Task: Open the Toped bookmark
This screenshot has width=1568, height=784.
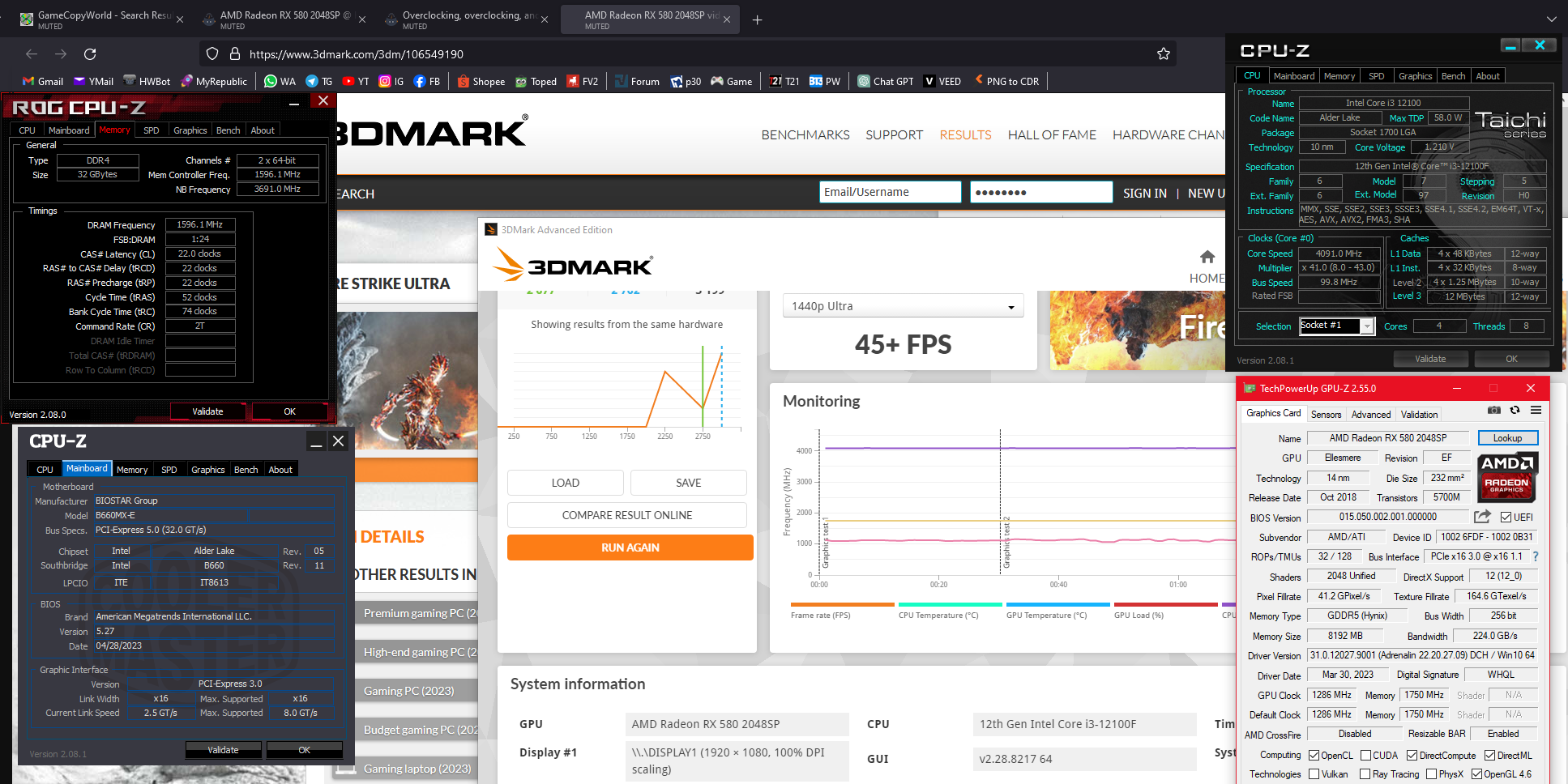Action: [x=536, y=81]
